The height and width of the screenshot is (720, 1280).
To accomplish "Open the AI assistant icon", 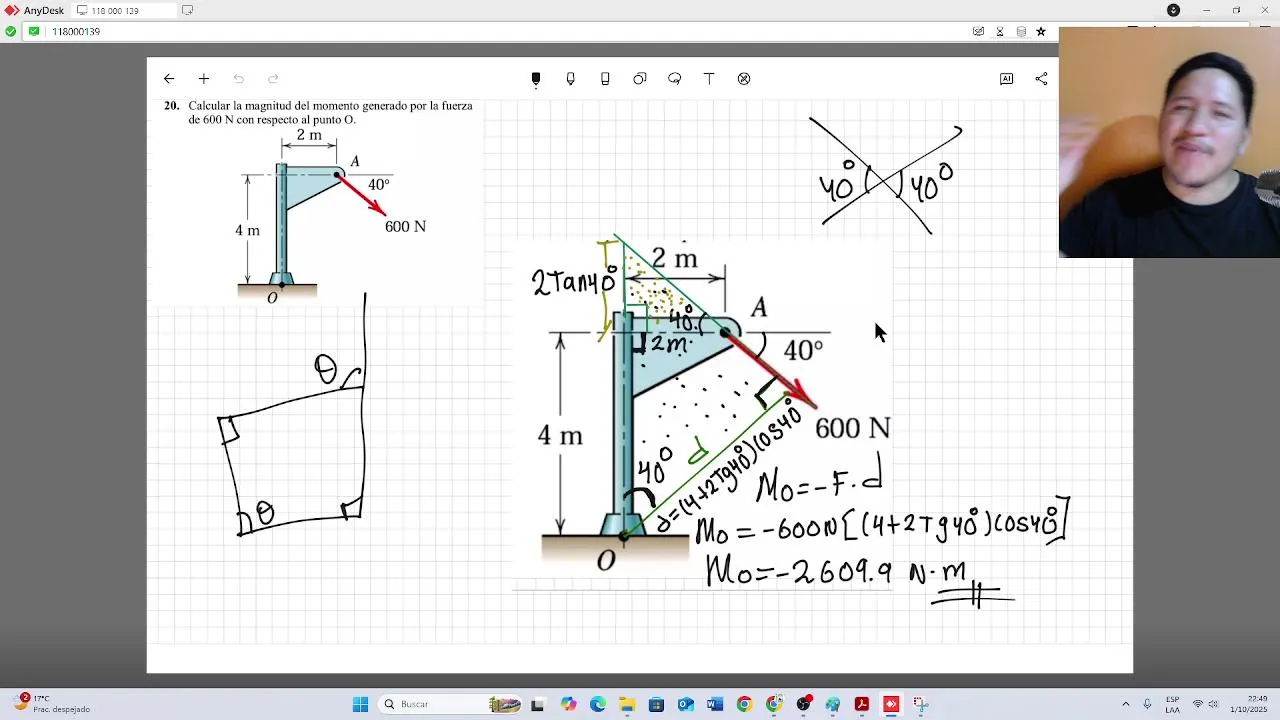I will point(1007,79).
